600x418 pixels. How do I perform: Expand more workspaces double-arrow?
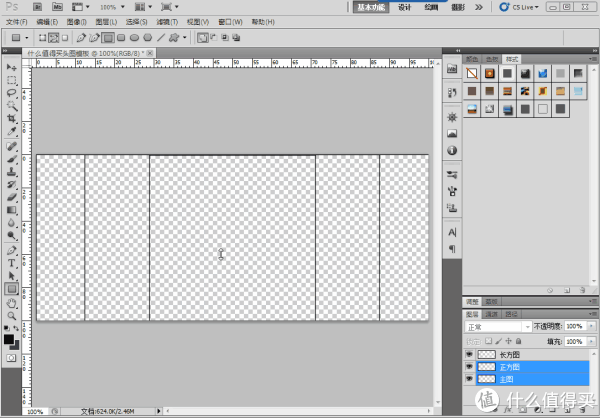click(x=479, y=7)
